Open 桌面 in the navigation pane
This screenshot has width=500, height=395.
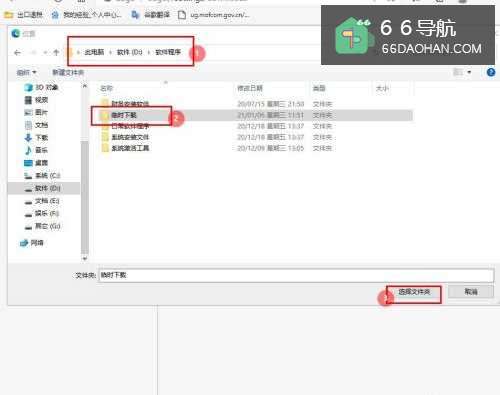36,163
